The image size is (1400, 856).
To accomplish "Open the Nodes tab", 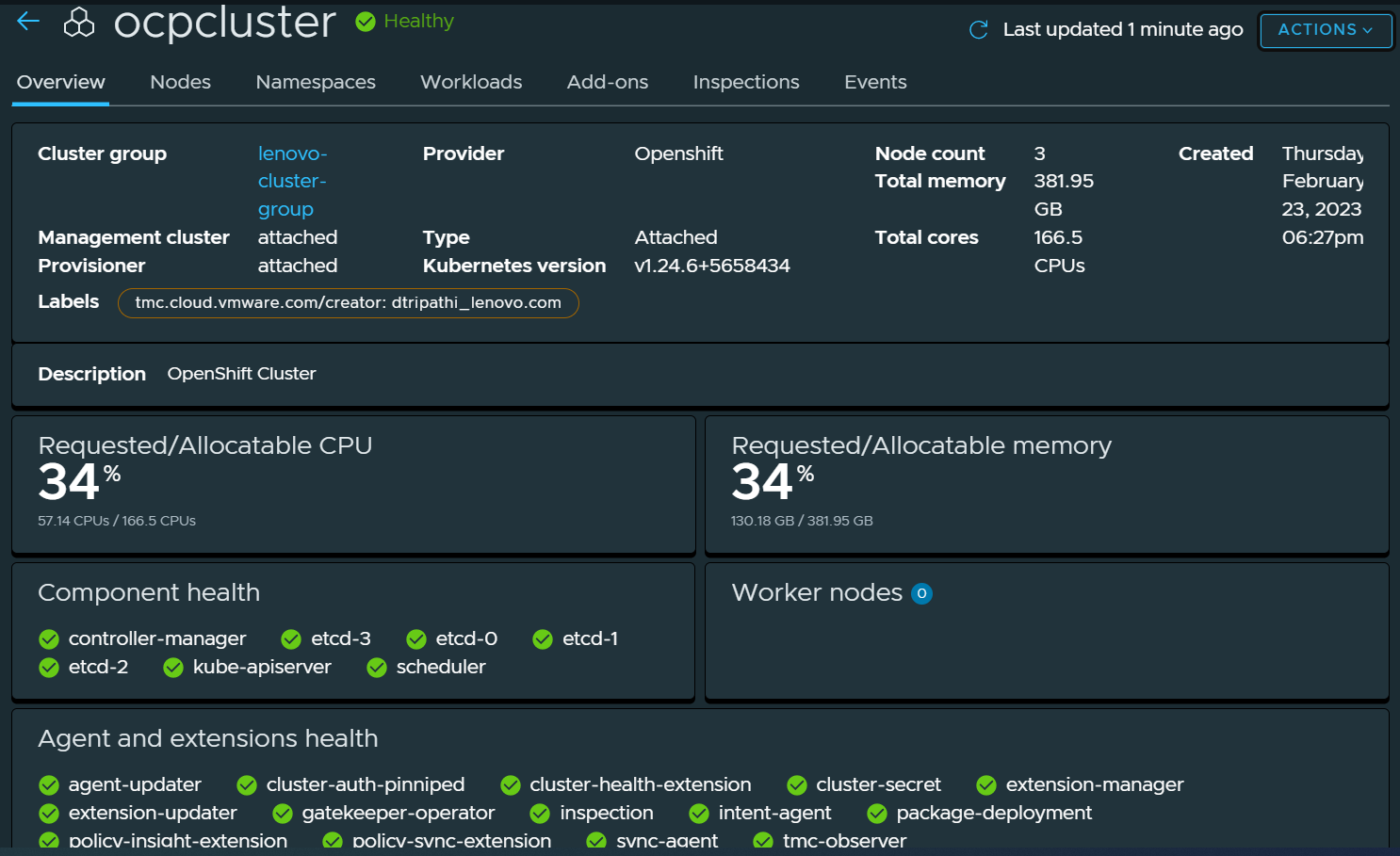I will pyautogui.click(x=181, y=82).
